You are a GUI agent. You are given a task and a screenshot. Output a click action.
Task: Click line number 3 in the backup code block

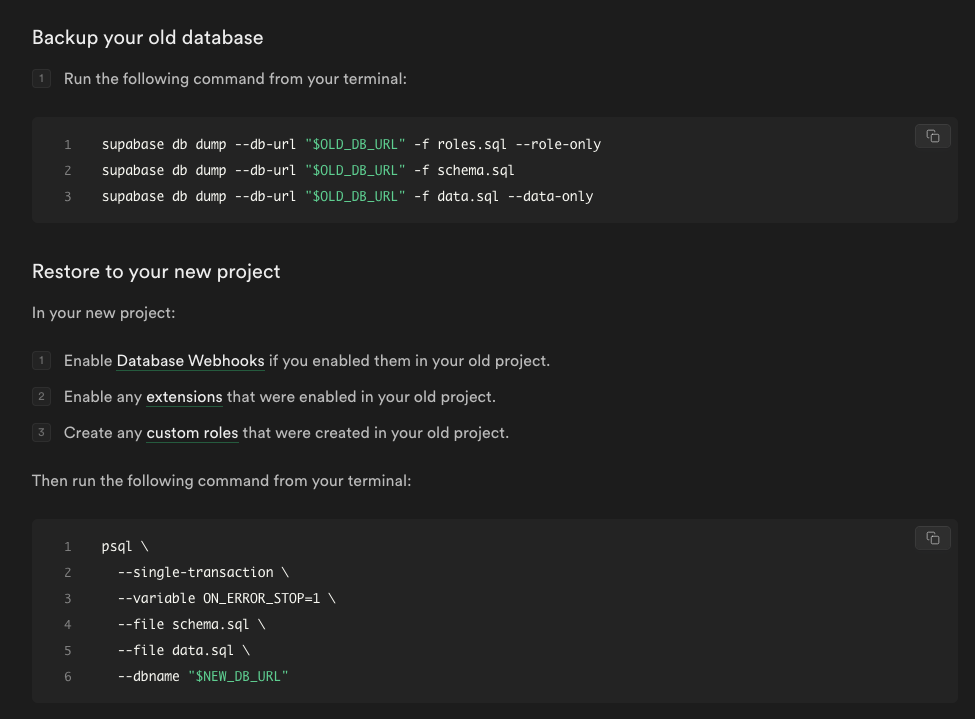(x=68, y=196)
